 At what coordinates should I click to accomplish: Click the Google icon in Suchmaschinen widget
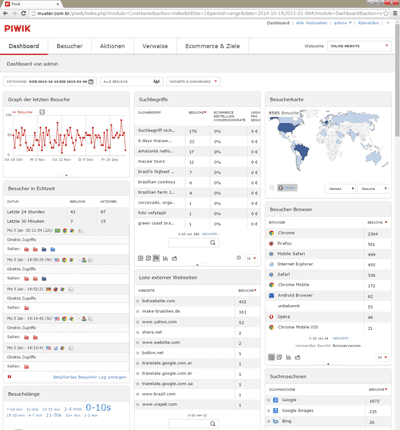275,400
